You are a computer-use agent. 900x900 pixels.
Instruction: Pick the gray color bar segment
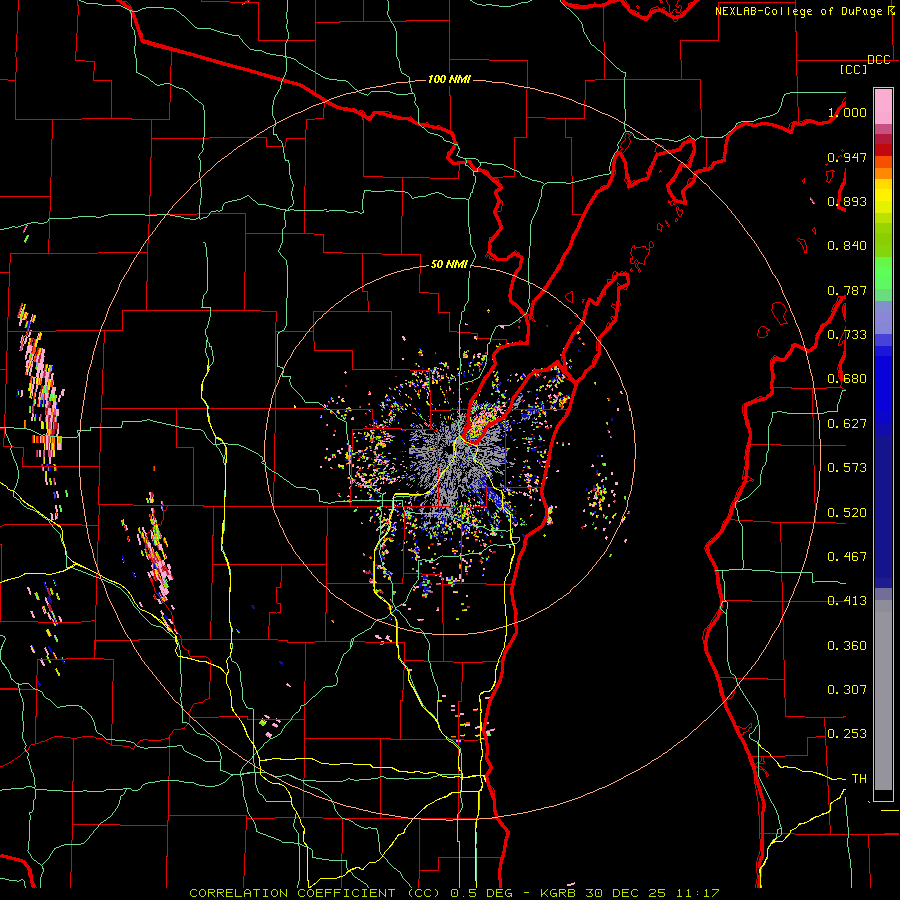click(x=883, y=695)
